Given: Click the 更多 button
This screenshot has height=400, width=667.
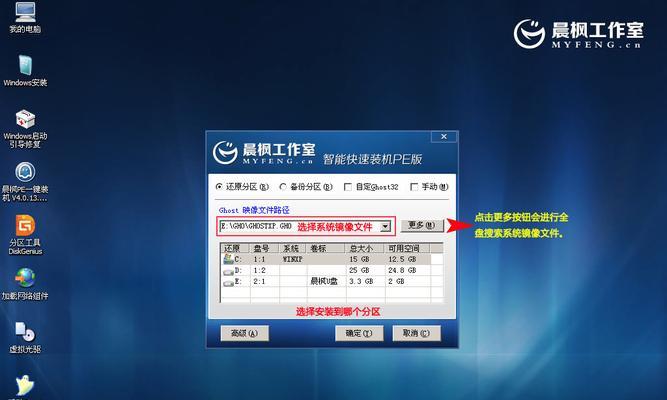Looking at the screenshot, I should [422, 226].
